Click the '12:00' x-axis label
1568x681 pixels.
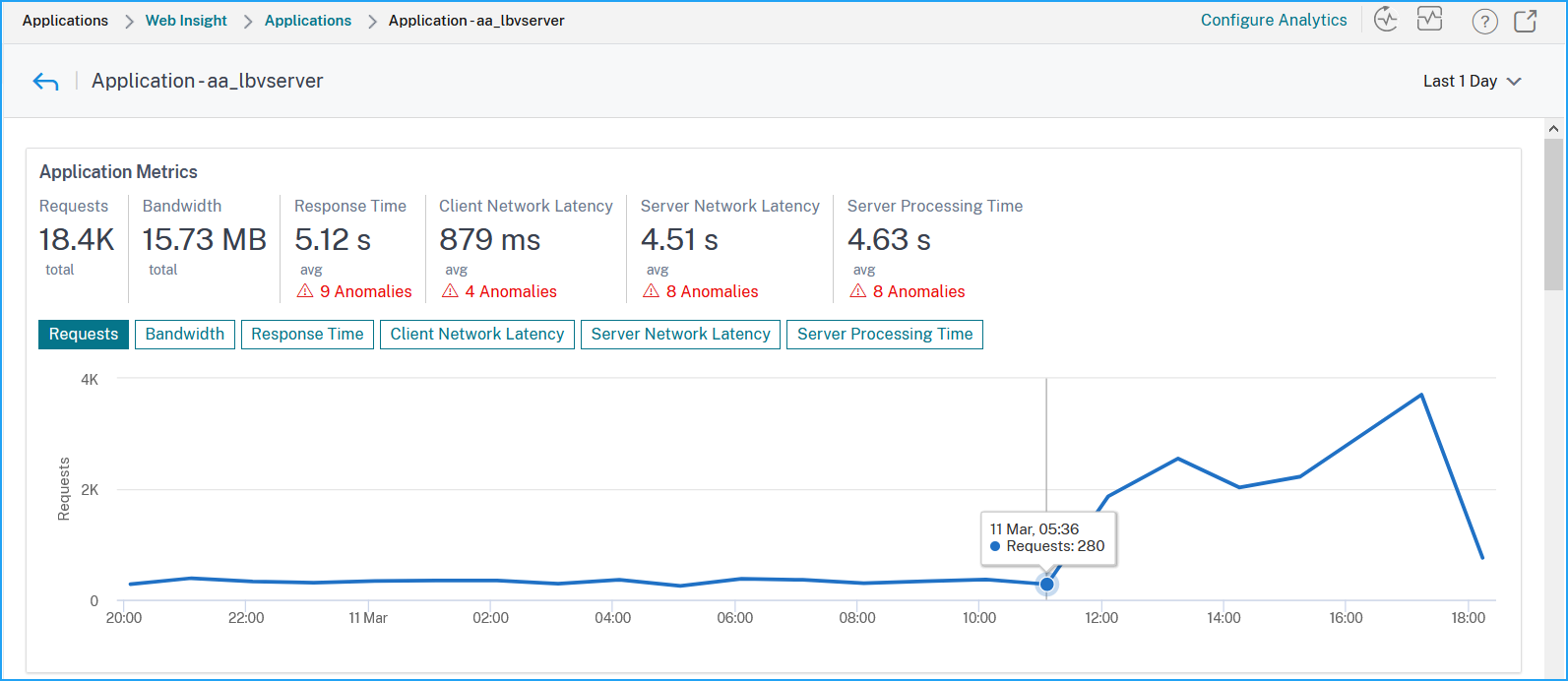[x=1101, y=618]
